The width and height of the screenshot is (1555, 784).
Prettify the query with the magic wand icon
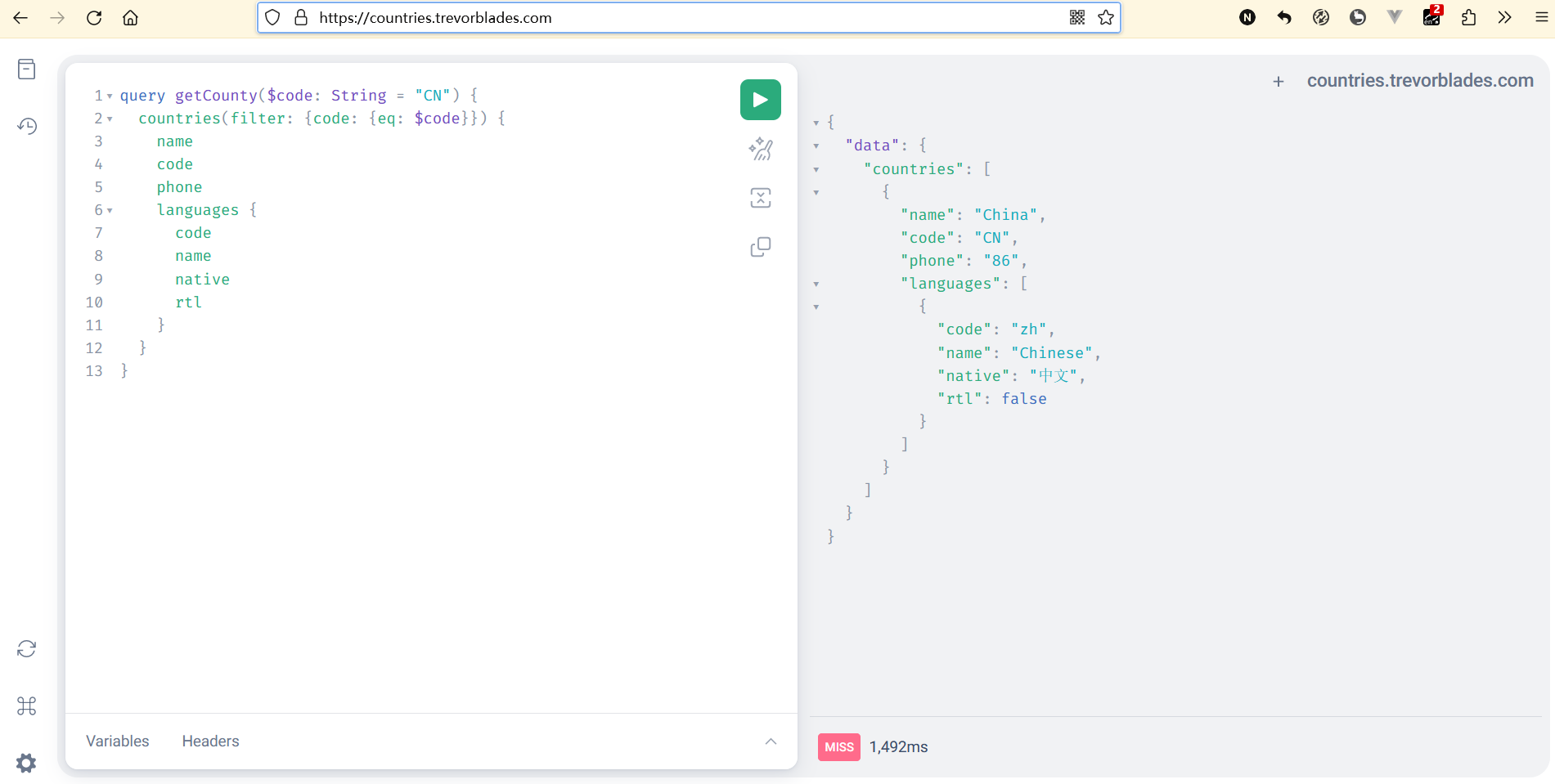[x=760, y=149]
